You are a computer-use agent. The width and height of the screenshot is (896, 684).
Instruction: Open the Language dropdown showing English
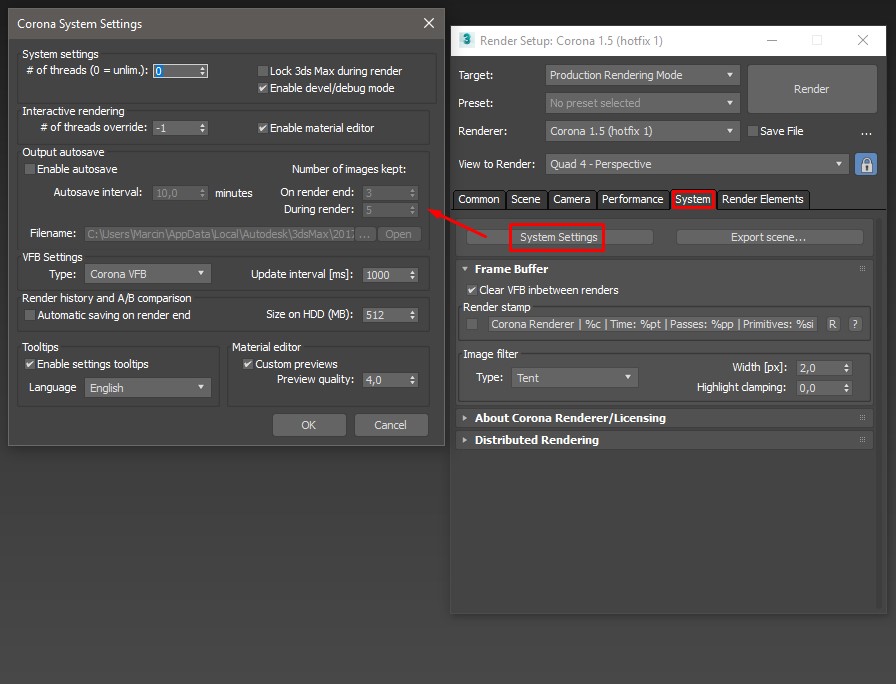(147, 388)
